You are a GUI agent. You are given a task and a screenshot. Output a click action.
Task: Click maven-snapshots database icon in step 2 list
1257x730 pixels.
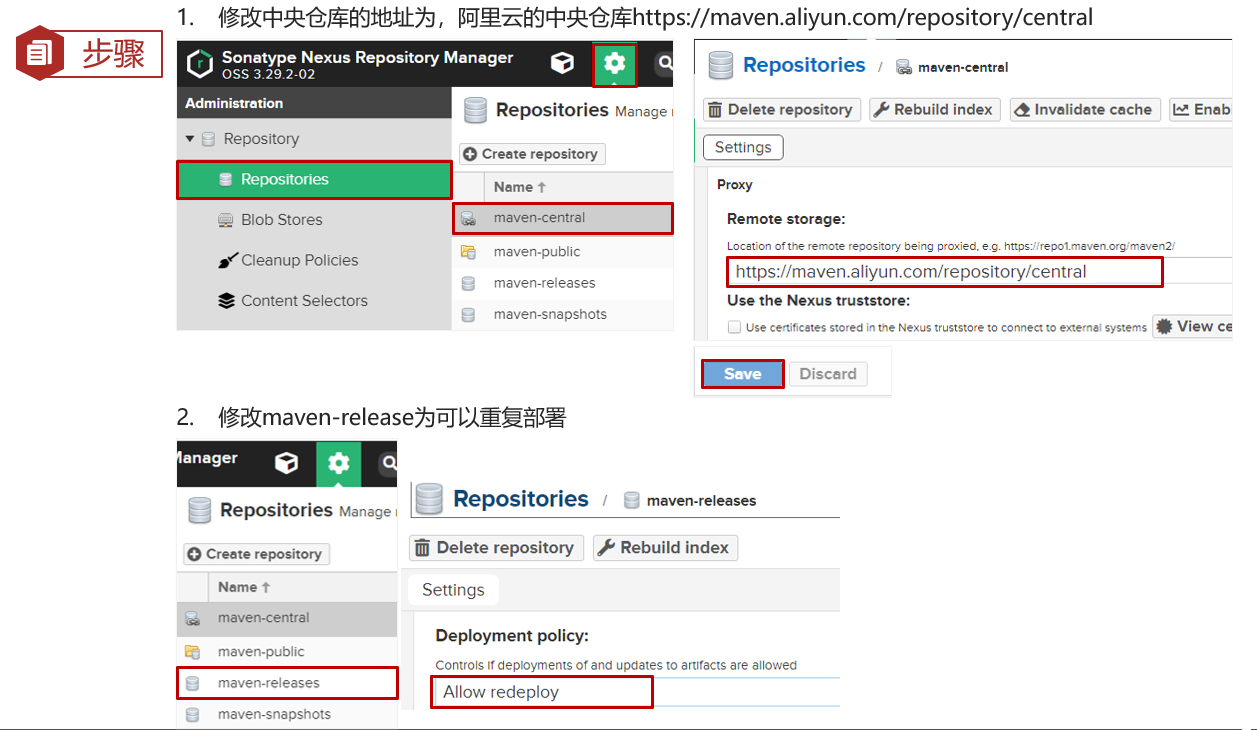pyautogui.click(x=193, y=714)
